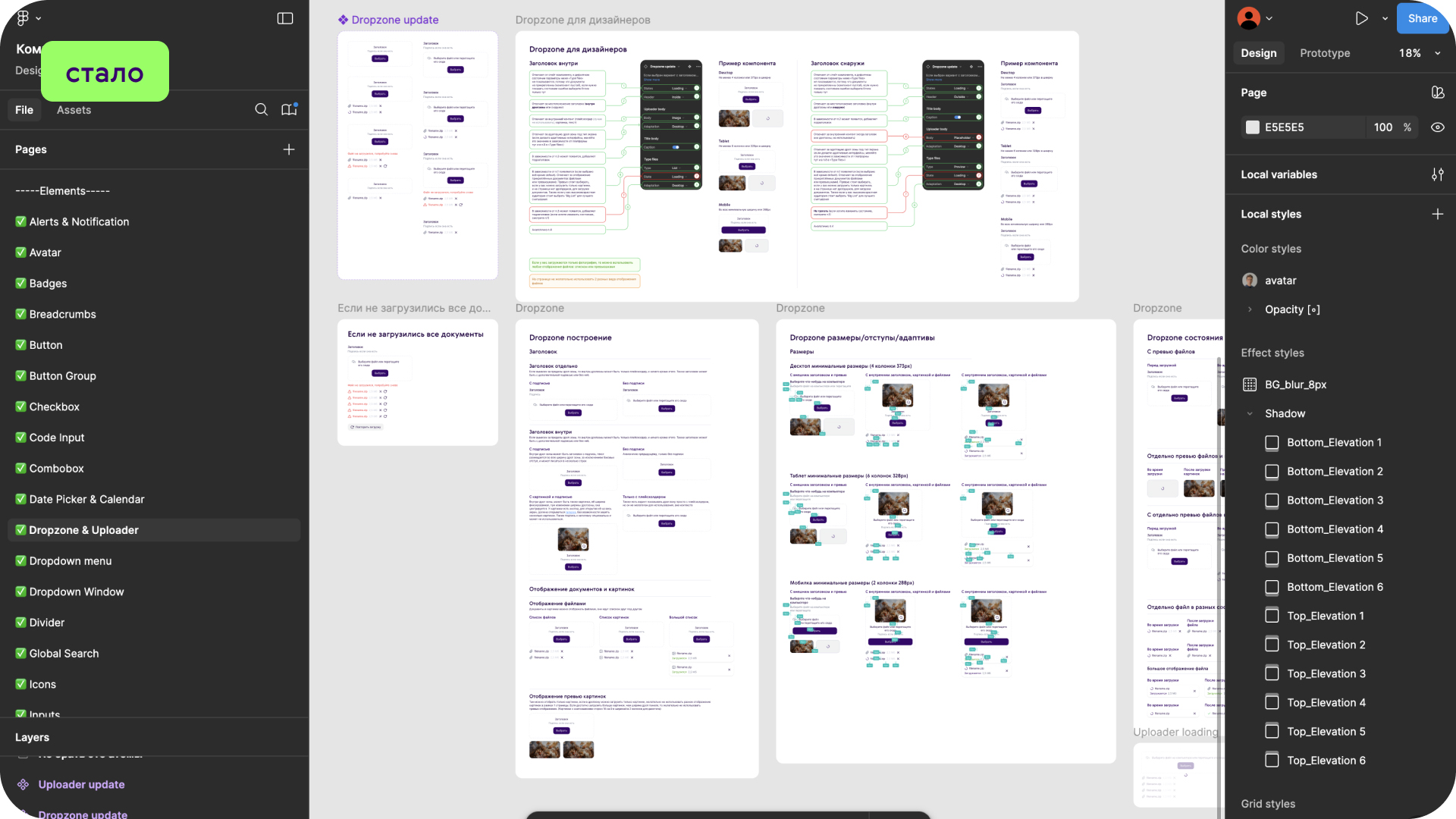The height and width of the screenshot is (819, 1456).
Task: Click the Prototype tab in right panel
Action: click(x=1325, y=53)
